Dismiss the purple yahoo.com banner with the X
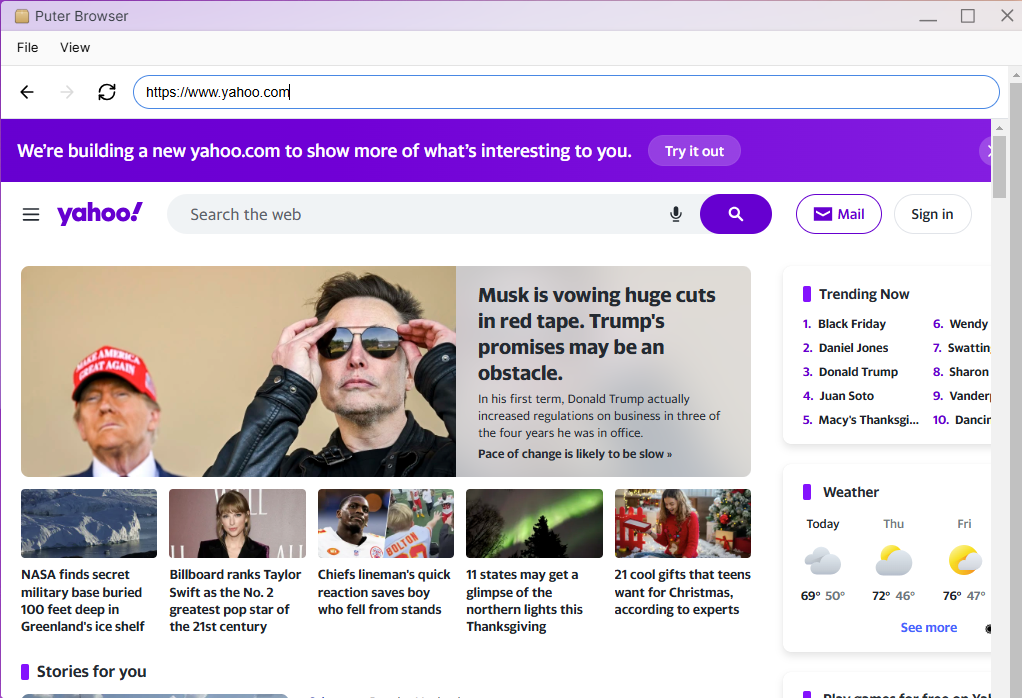The width and height of the screenshot is (1022, 698). [x=991, y=151]
